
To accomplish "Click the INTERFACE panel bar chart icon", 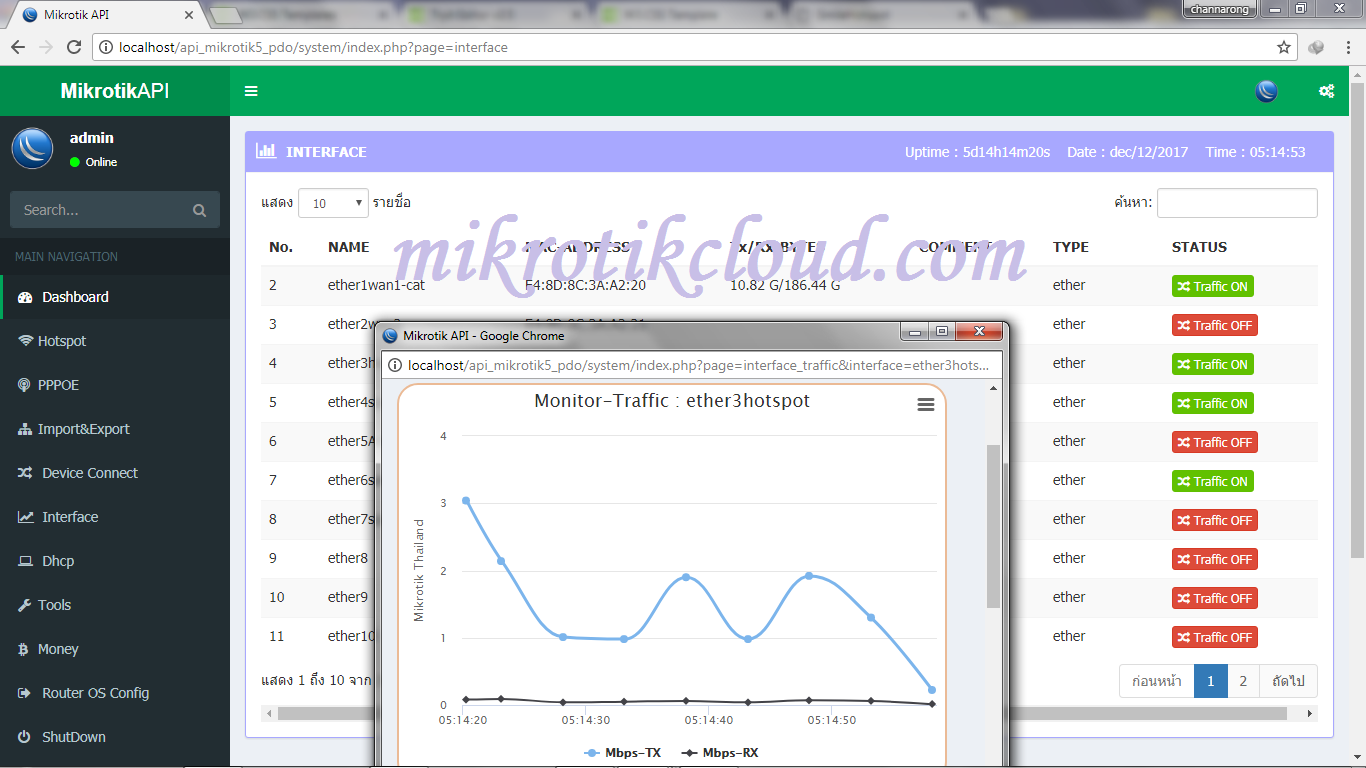I will pos(266,151).
